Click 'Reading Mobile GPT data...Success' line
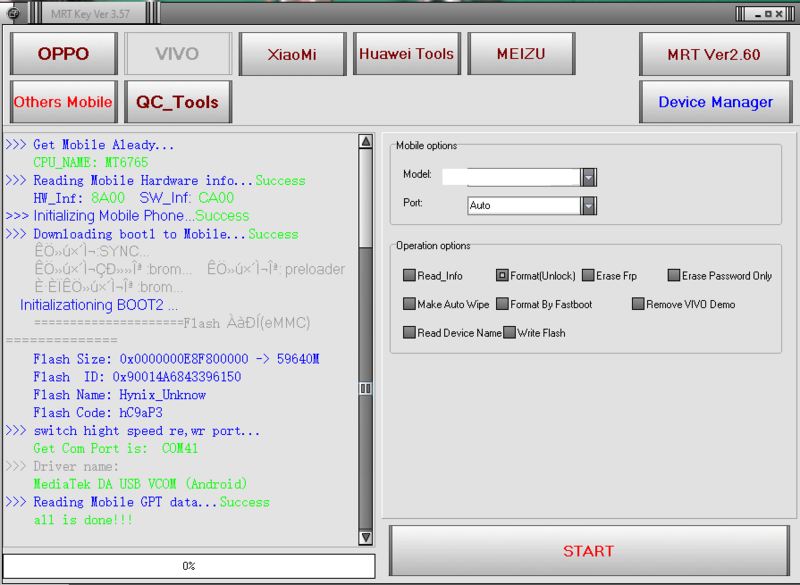This screenshot has height=585, width=800. coord(137,502)
